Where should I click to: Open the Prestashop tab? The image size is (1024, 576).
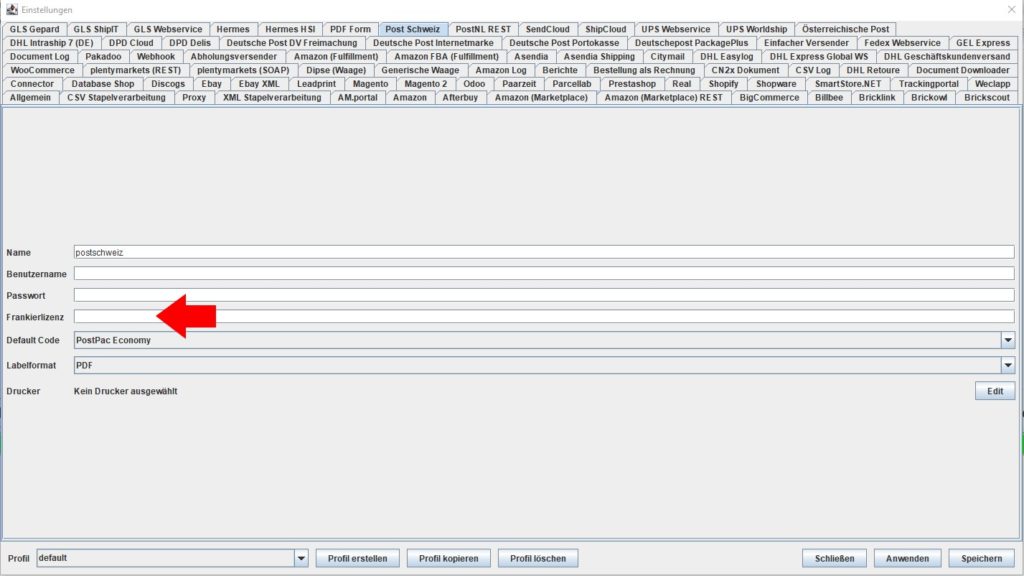coord(632,84)
